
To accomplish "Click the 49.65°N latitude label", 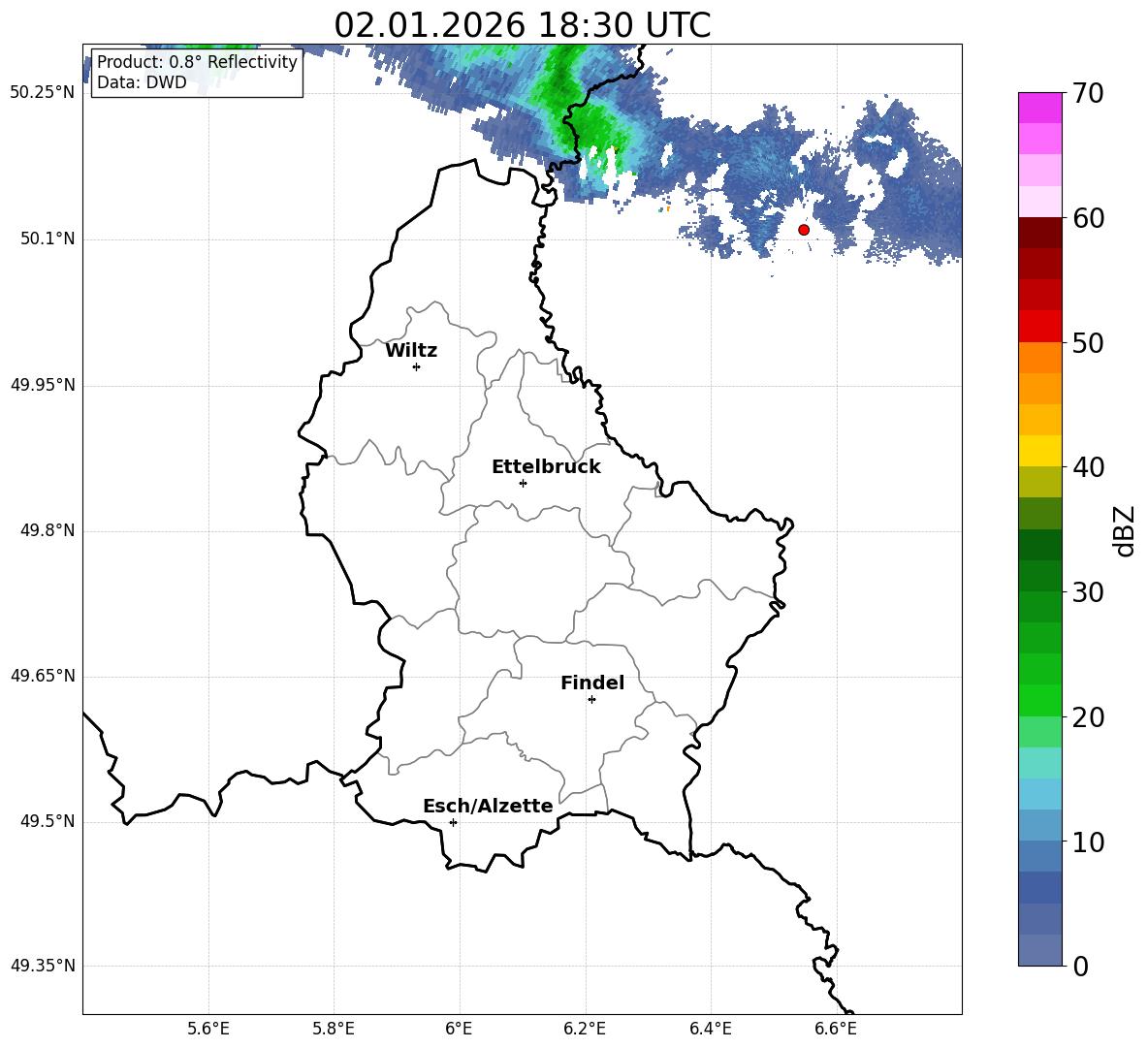I will point(43,676).
